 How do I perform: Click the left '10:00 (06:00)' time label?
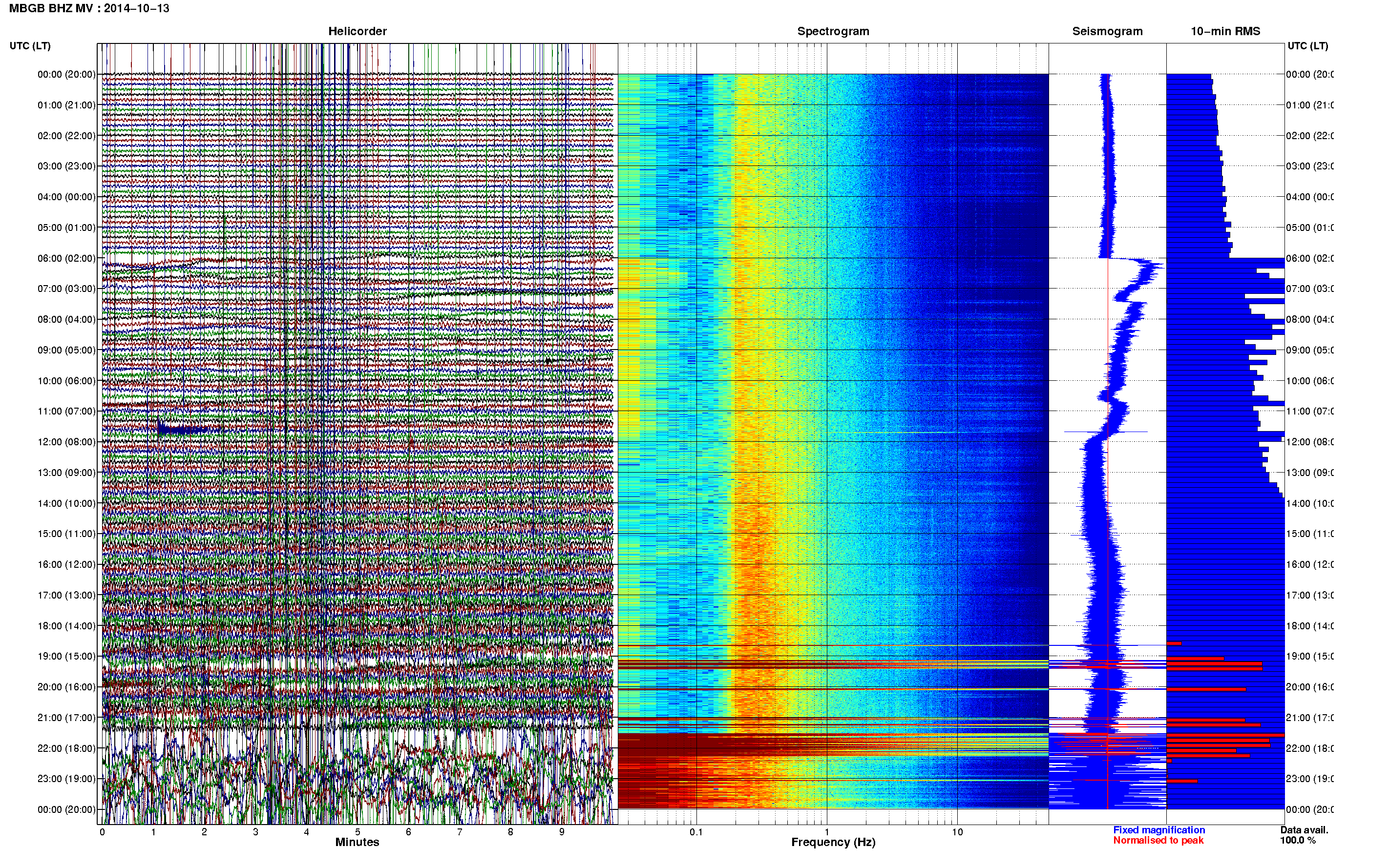[66, 381]
